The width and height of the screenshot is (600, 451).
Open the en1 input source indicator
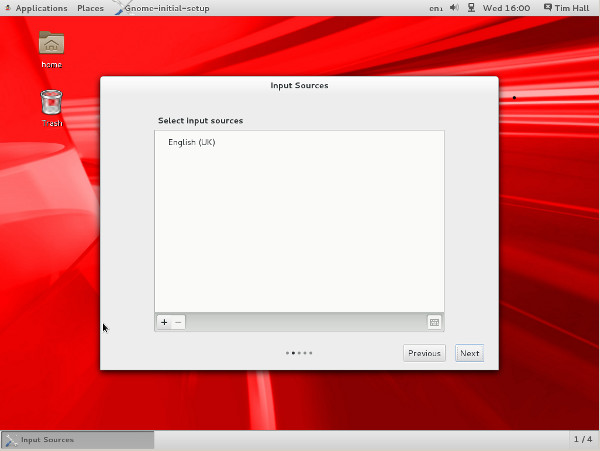(x=436, y=8)
